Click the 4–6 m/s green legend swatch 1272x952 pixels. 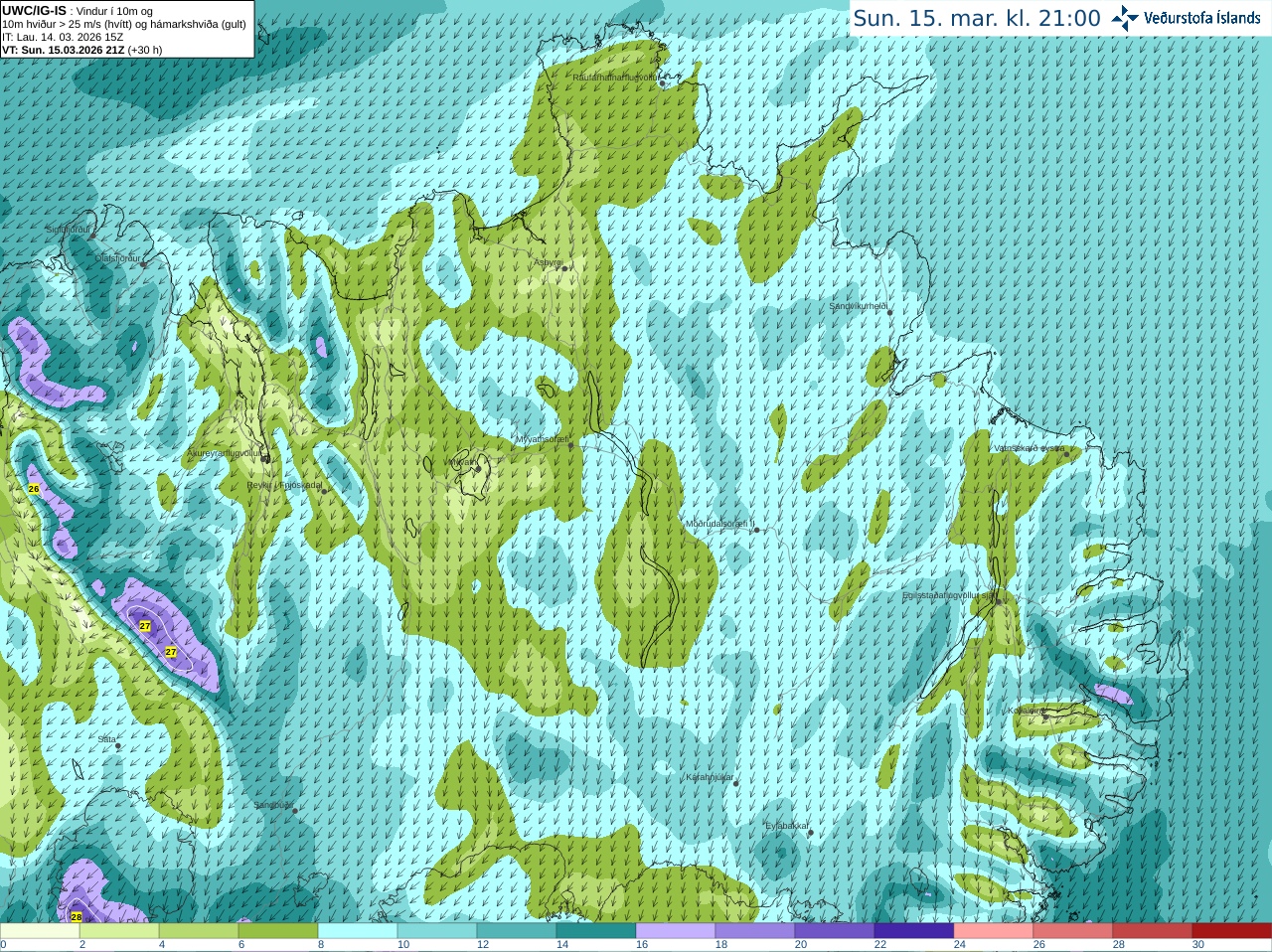(x=199, y=931)
